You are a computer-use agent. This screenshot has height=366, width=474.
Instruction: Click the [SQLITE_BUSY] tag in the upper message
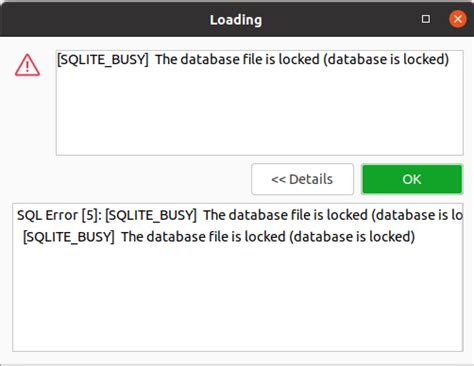coord(103,60)
